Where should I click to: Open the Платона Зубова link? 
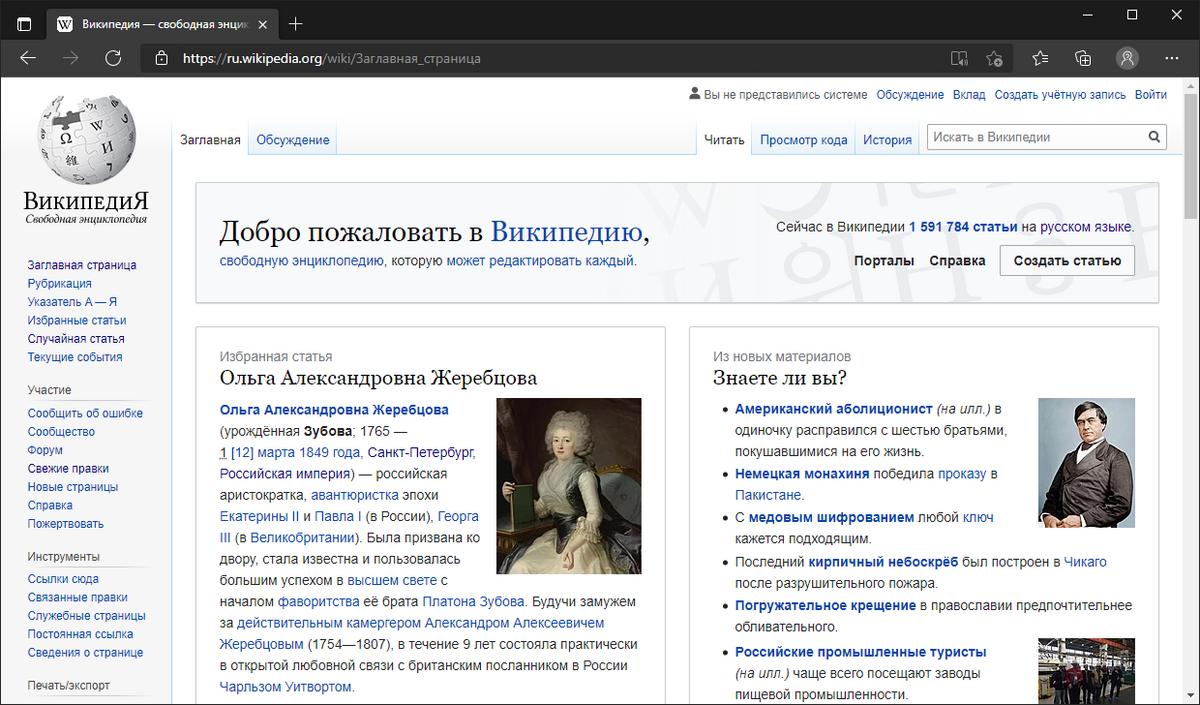[473, 602]
